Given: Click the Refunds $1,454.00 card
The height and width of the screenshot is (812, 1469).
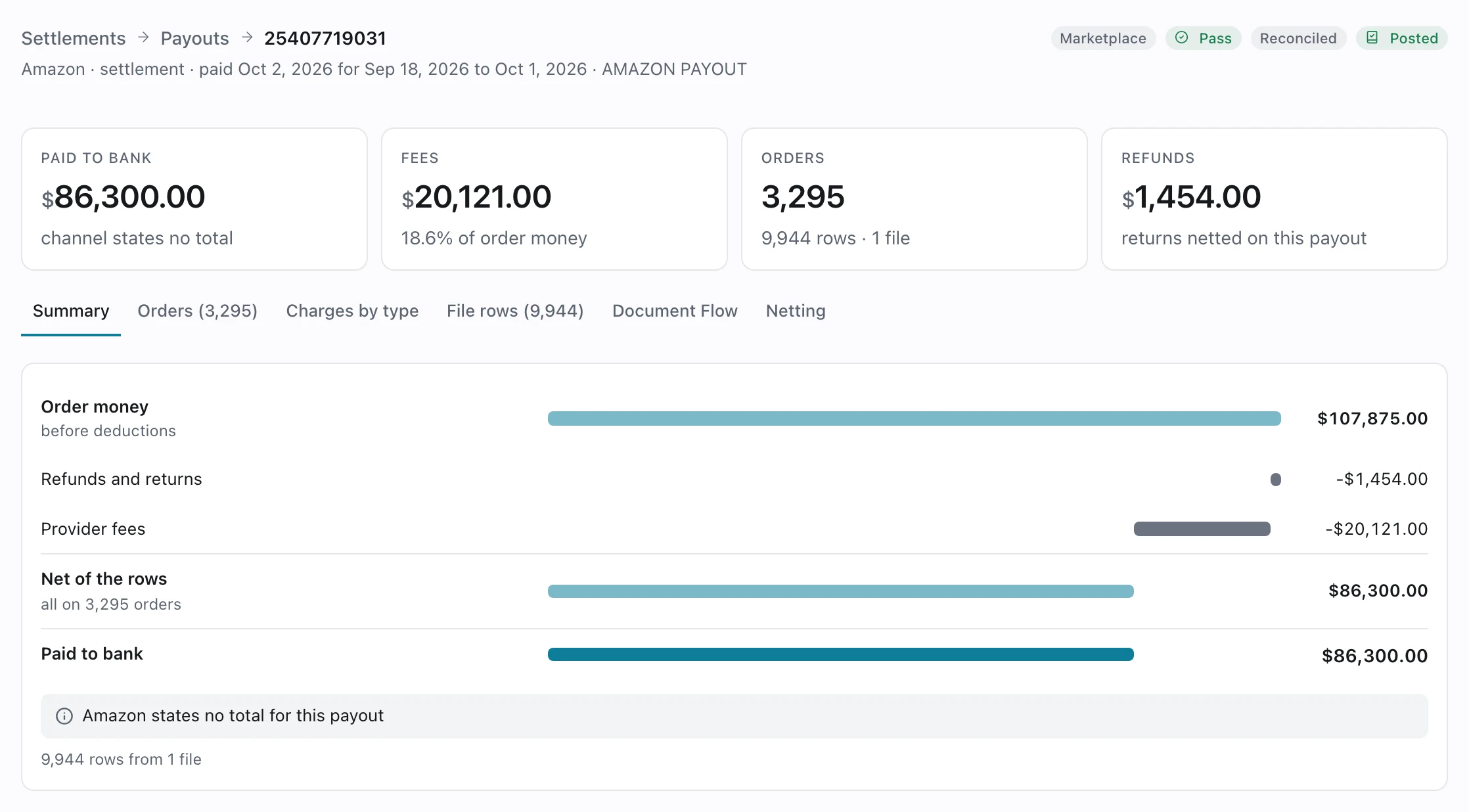Looking at the screenshot, I should pyautogui.click(x=1274, y=199).
